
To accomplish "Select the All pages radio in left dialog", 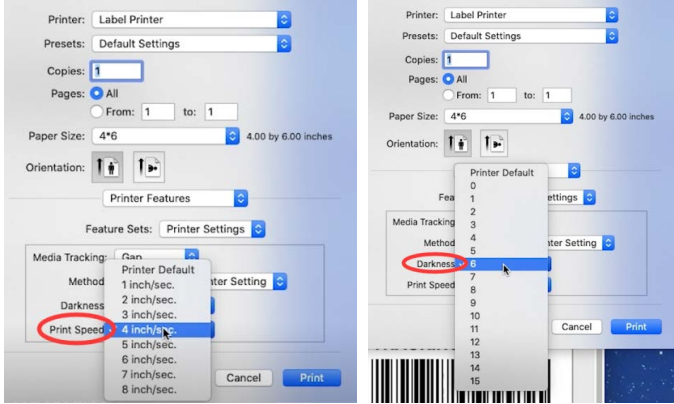I will [x=97, y=93].
